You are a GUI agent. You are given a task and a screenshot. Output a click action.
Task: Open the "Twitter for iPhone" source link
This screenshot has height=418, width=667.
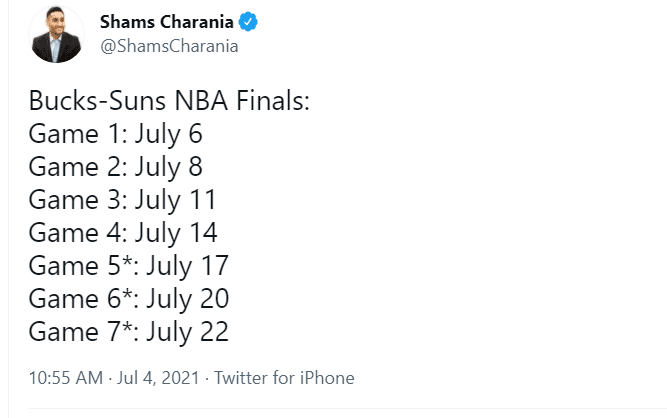pyautogui.click(x=284, y=378)
